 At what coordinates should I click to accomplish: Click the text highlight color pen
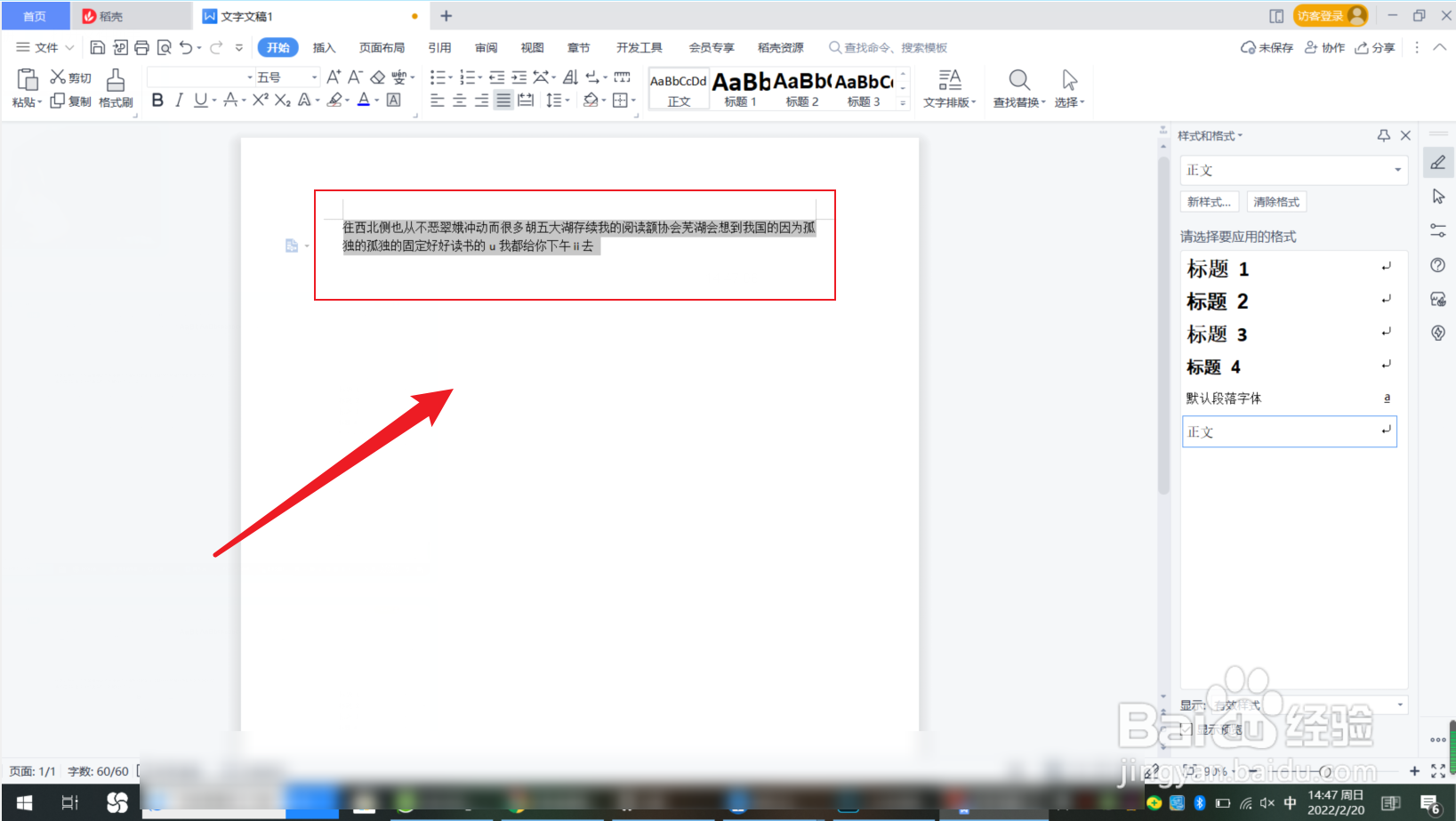click(x=334, y=101)
